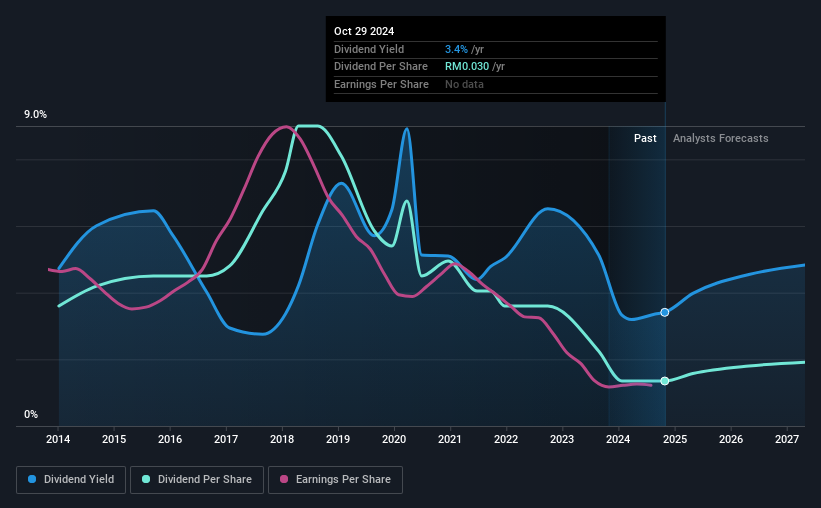Click the Past section label

click(x=645, y=138)
